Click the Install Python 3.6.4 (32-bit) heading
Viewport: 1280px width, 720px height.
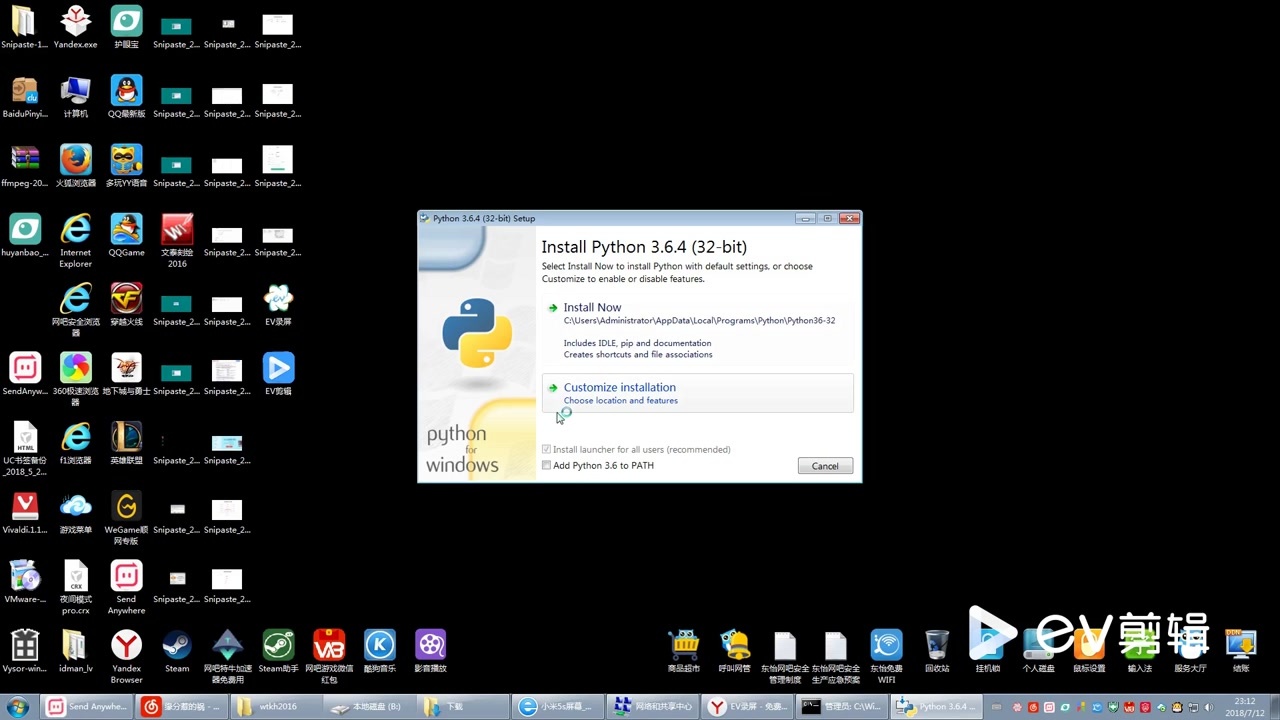click(x=644, y=247)
